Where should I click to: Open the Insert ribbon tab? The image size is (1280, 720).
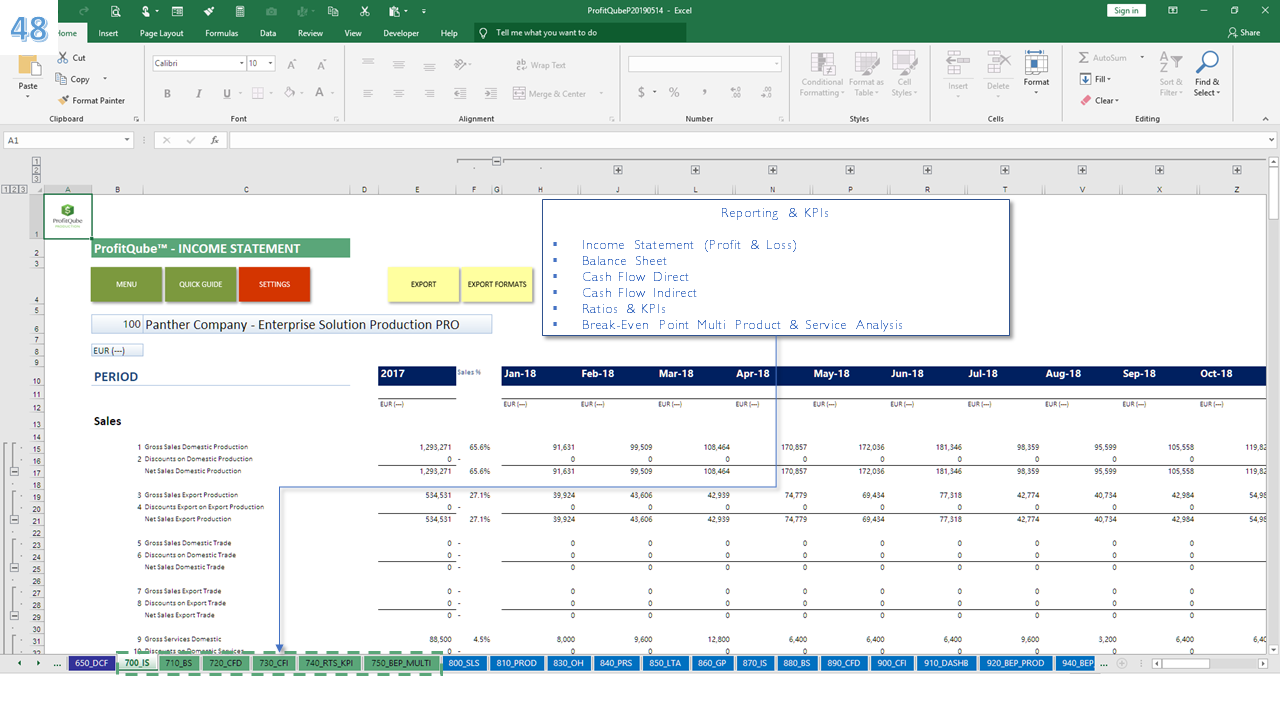(108, 33)
